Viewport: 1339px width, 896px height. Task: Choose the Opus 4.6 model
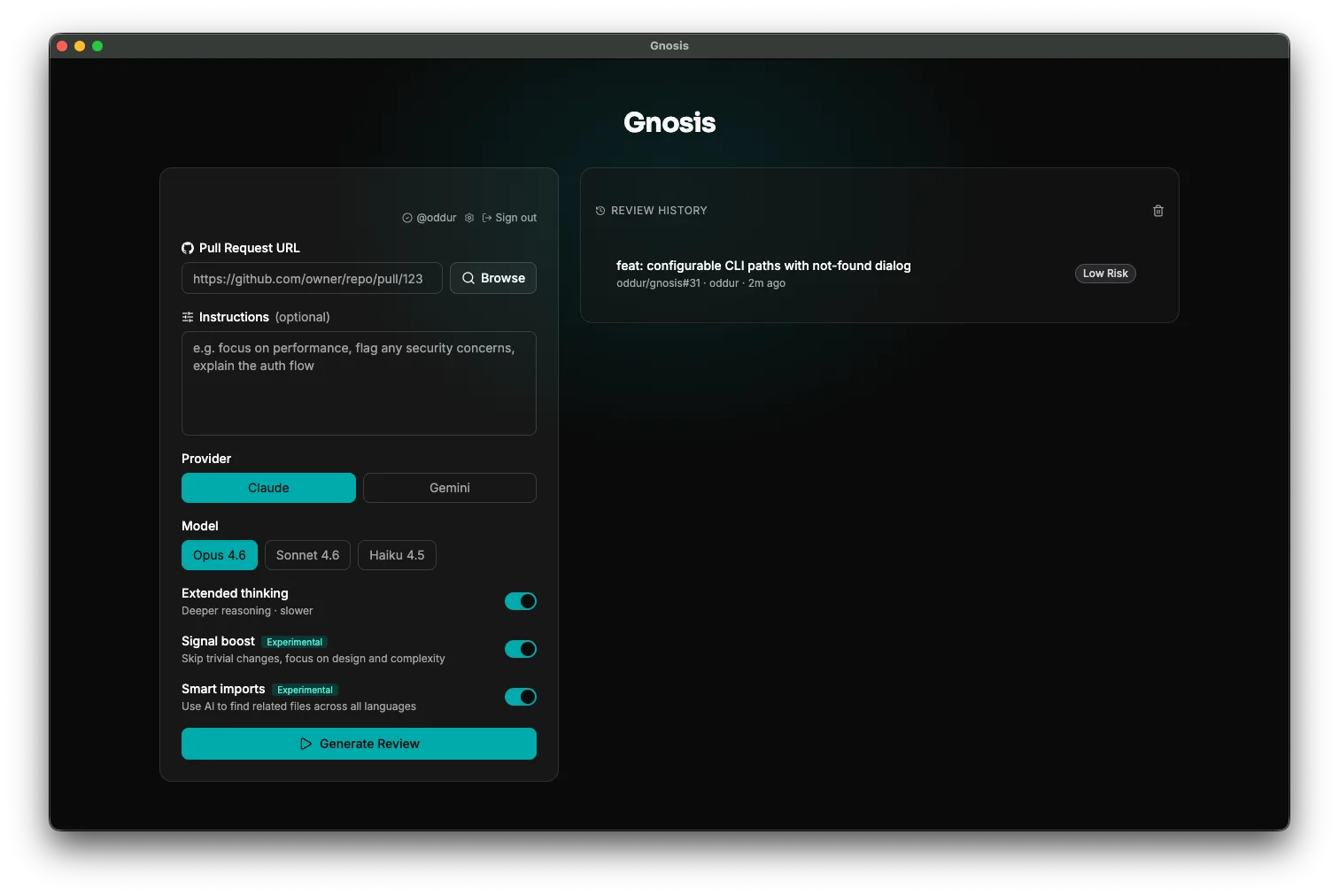(x=220, y=555)
